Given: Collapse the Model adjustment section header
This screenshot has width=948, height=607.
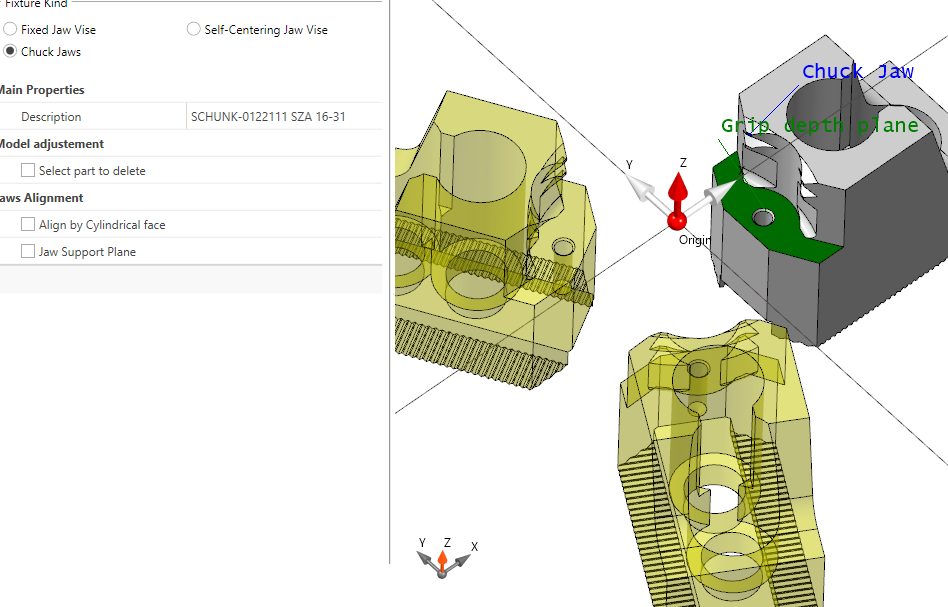Looking at the screenshot, I should (x=51, y=144).
